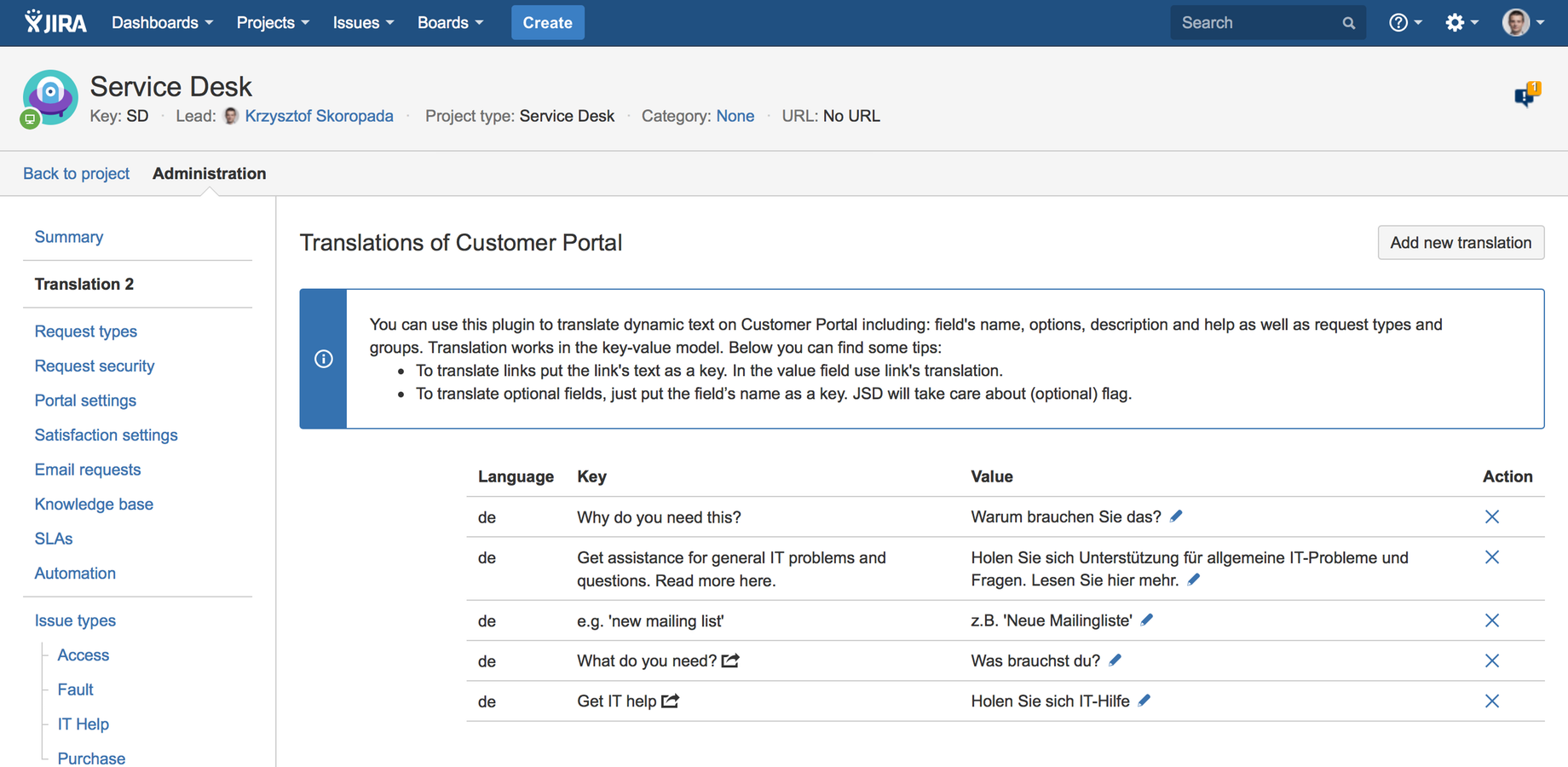This screenshot has width=1568, height=767.
Task: Open Email requests settings
Action: click(88, 470)
